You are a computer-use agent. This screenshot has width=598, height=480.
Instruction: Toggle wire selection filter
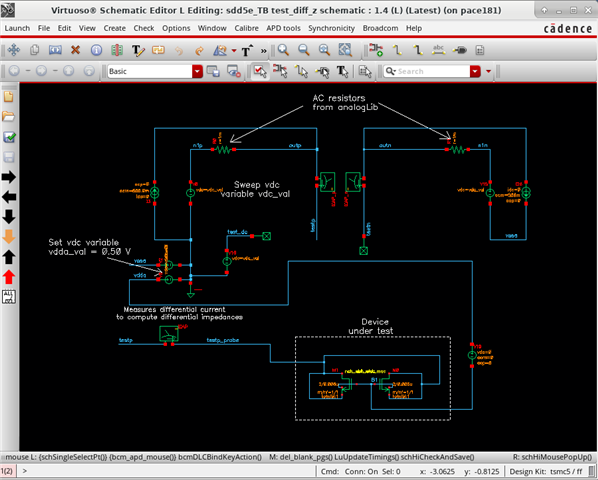click(x=301, y=71)
